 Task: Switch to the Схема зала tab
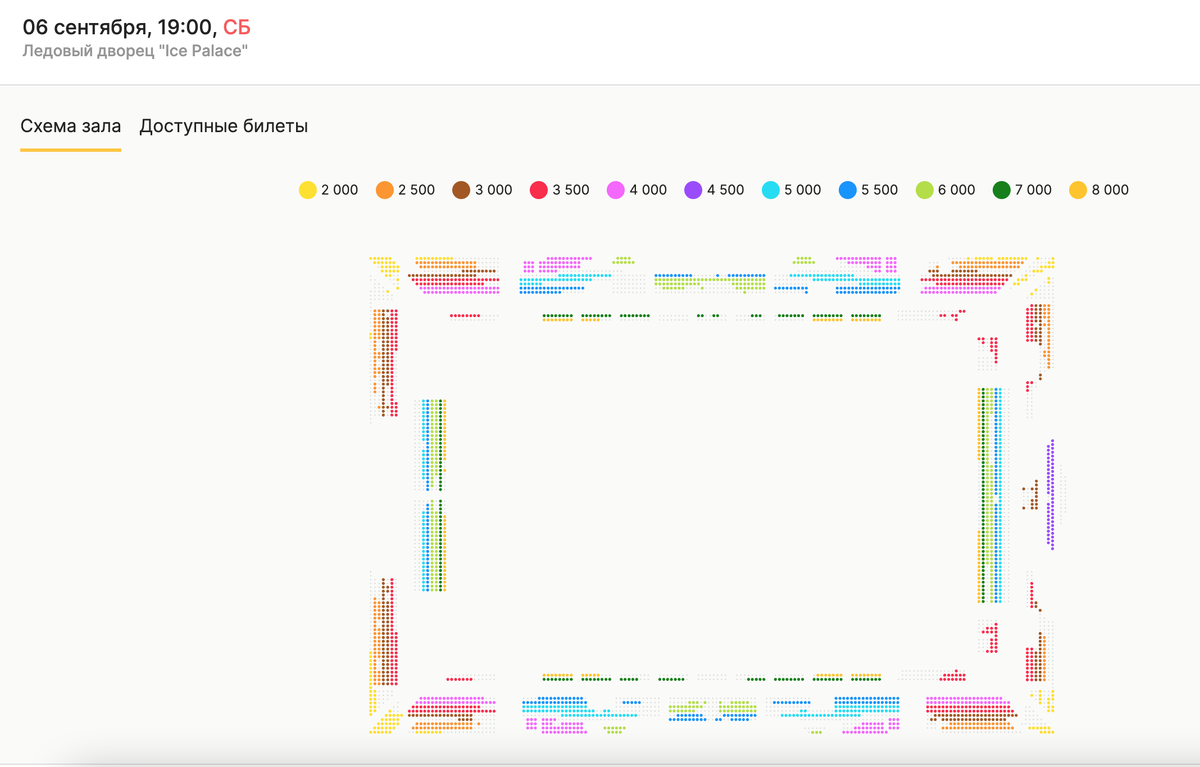tap(71, 126)
